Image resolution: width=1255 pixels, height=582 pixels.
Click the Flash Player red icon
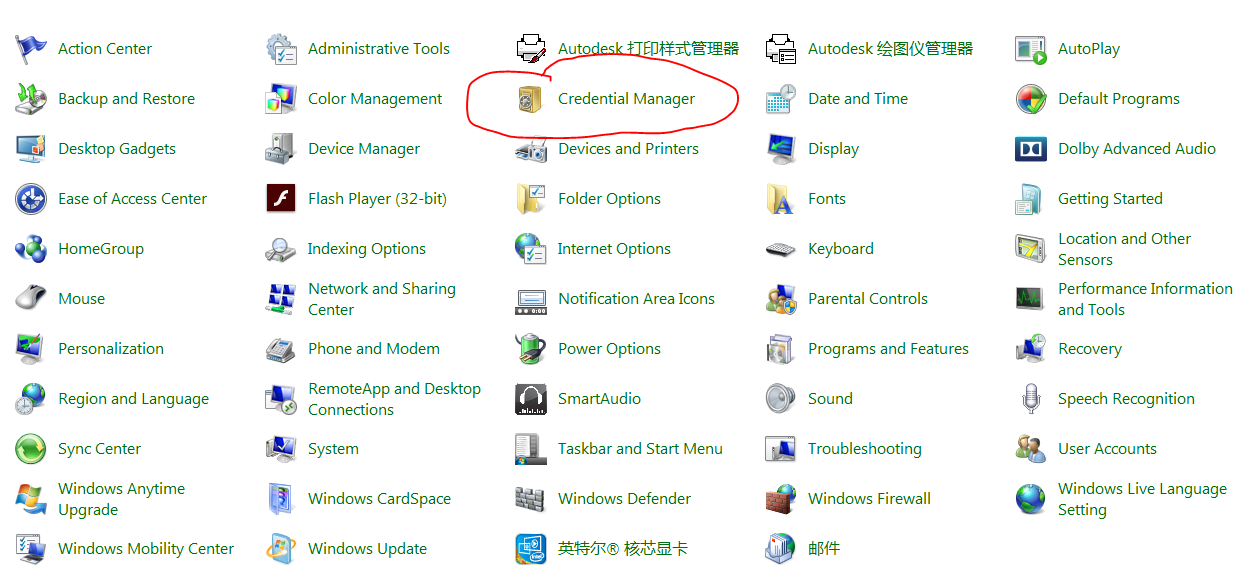[280, 199]
